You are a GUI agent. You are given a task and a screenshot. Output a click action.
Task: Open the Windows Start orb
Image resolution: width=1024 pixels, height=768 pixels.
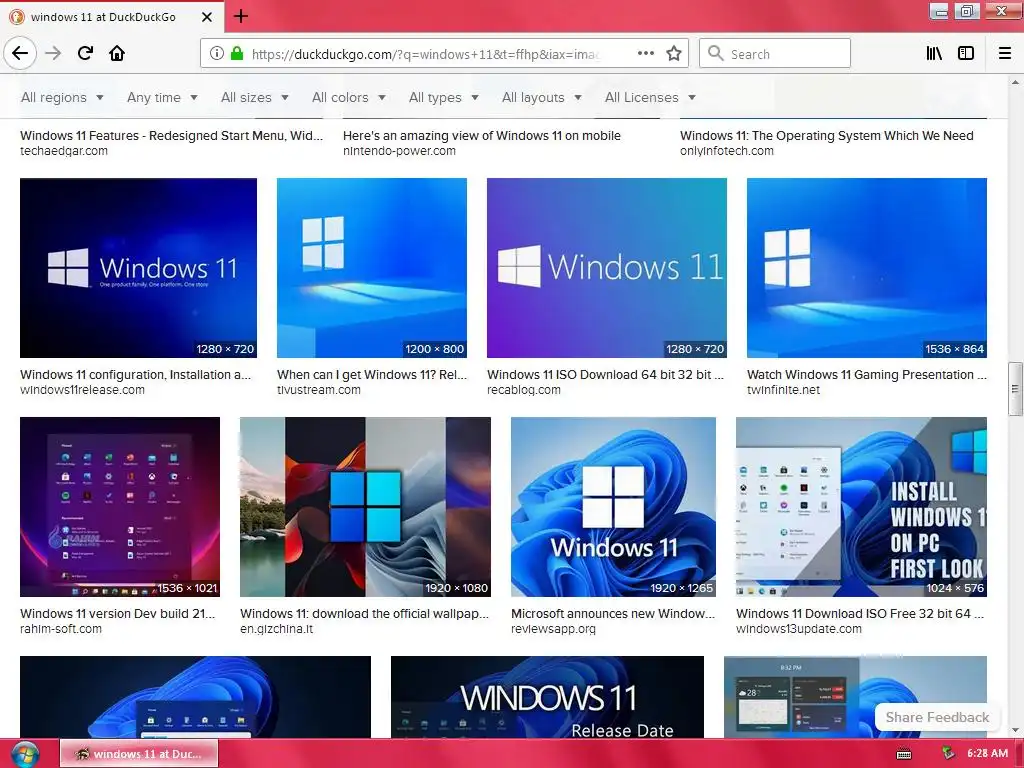[24, 754]
